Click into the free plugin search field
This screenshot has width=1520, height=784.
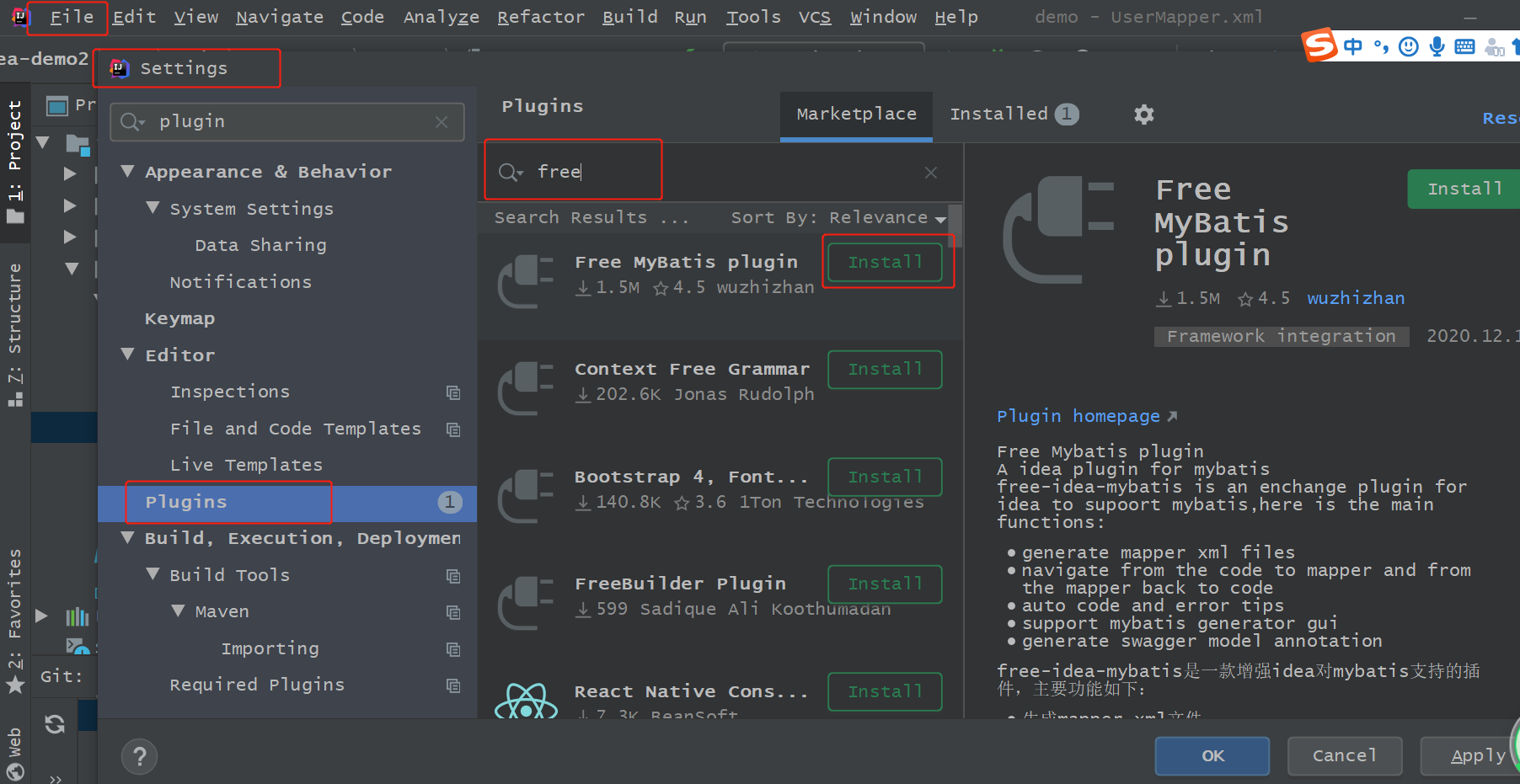(725, 172)
